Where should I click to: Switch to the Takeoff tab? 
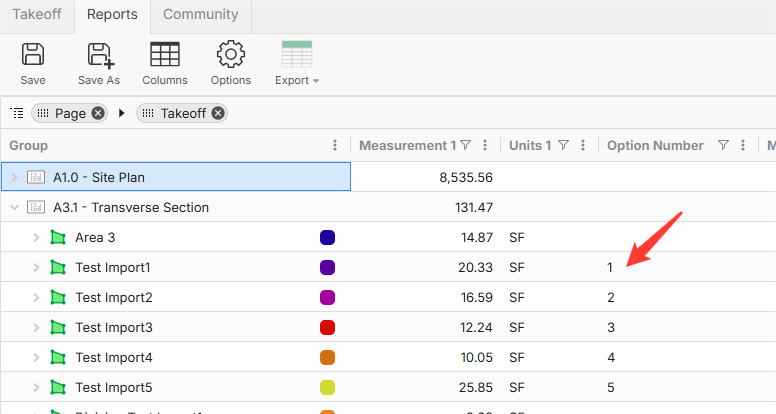pos(36,15)
